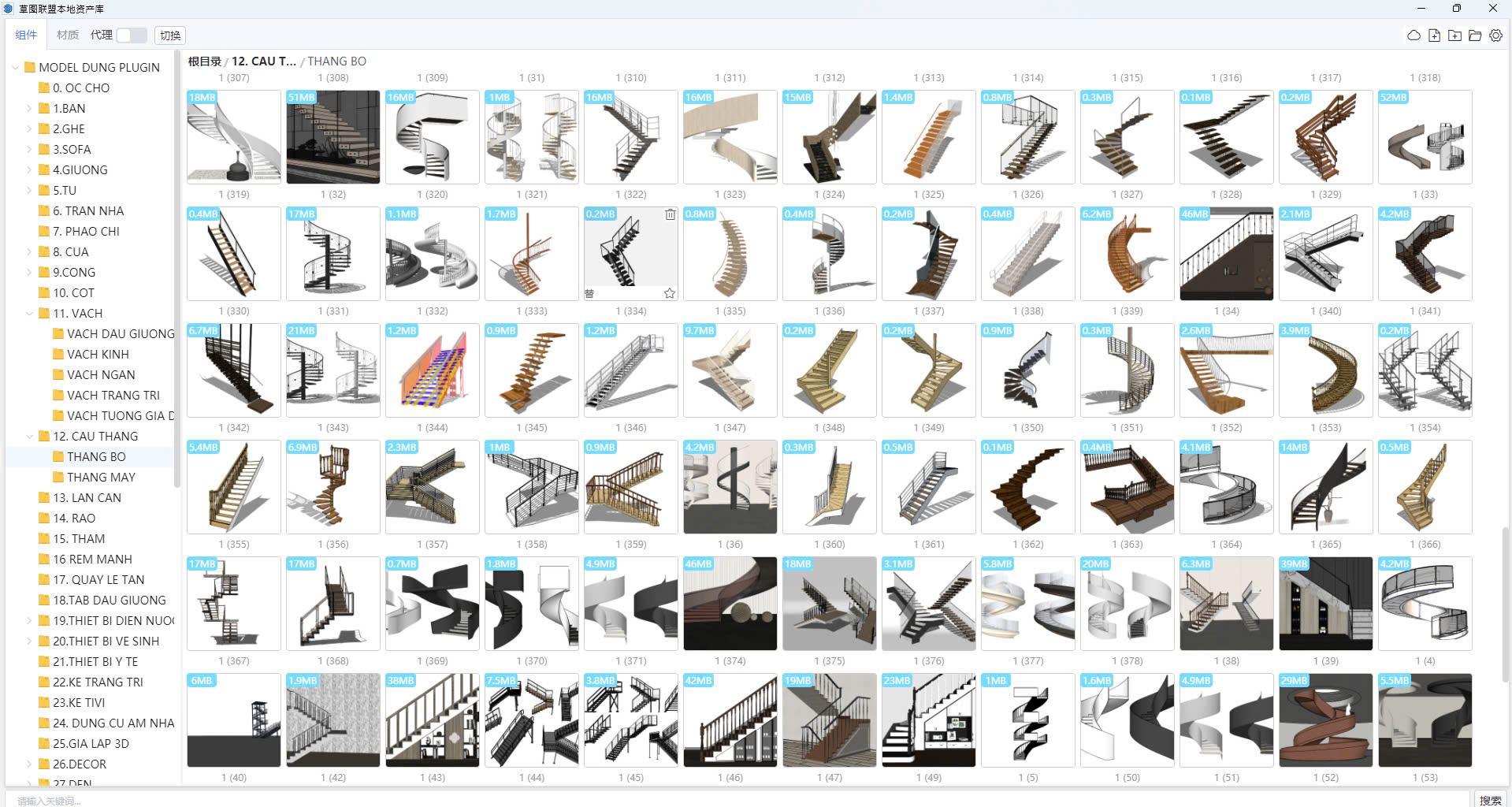1512x807 pixels.
Task: Click the add new folder icon
Action: [x=1454, y=35]
